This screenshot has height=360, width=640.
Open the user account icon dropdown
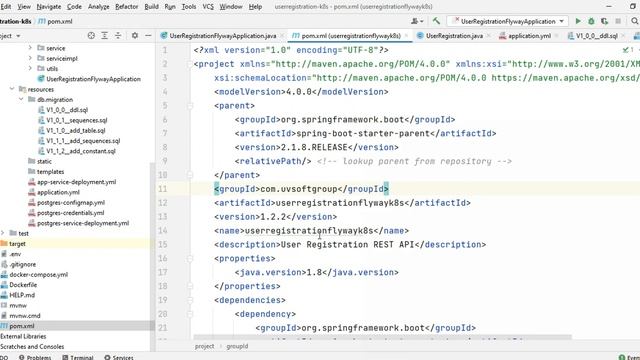[x=417, y=21]
